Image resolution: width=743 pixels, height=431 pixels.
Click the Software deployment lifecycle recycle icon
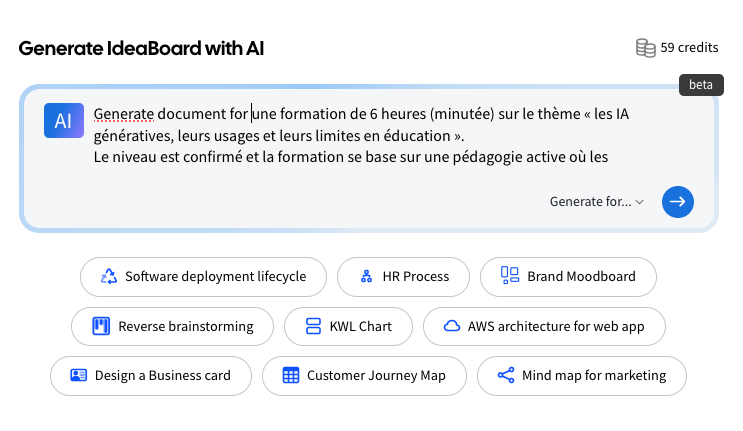coord(109,276)
